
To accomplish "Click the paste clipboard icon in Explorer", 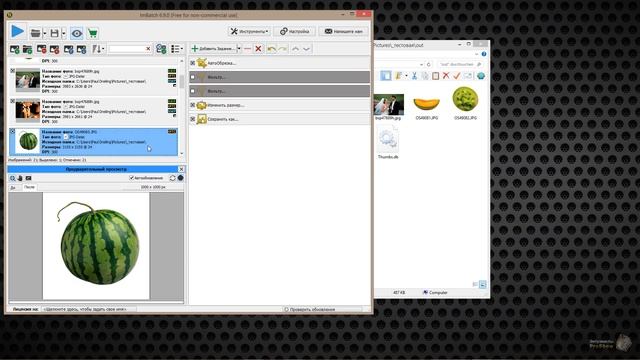I will coord(436,76).
